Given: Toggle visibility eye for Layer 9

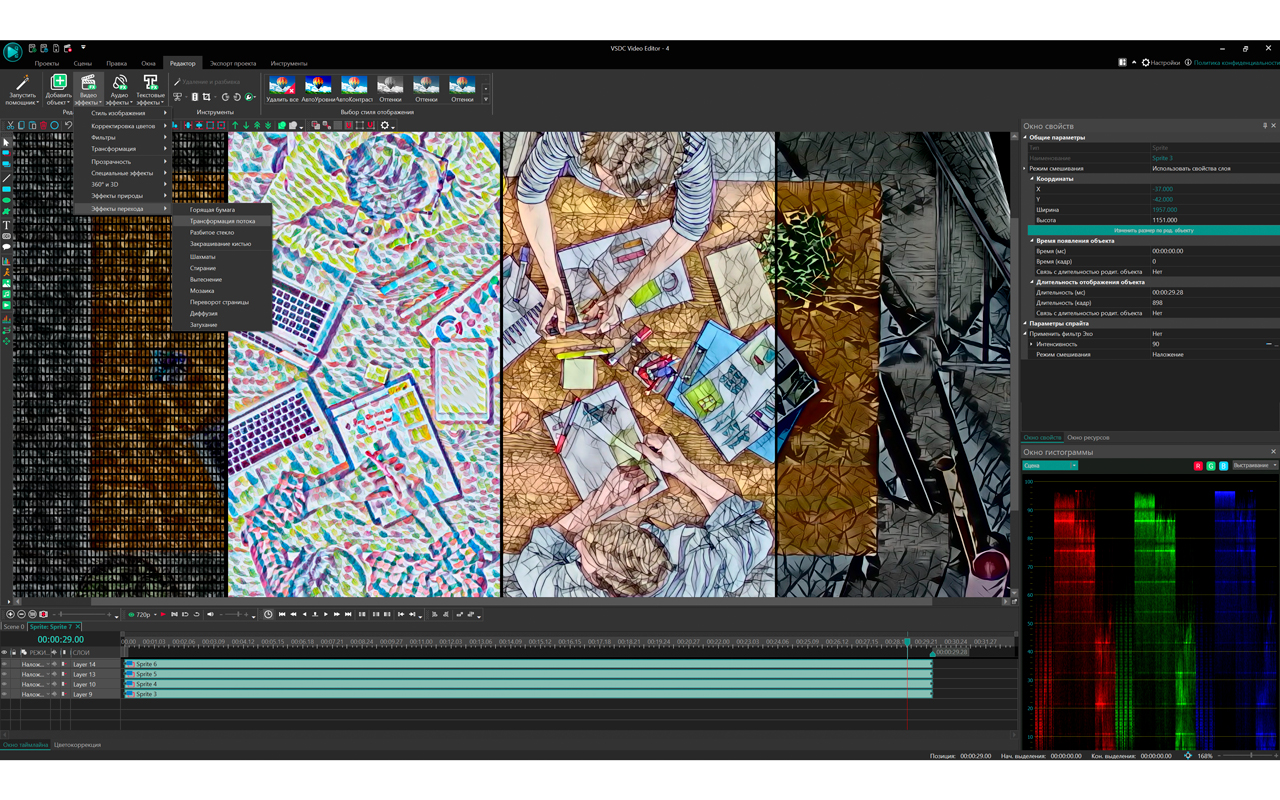Looking at the screenshot, I should pyautogui.click(x=4, y=694).
